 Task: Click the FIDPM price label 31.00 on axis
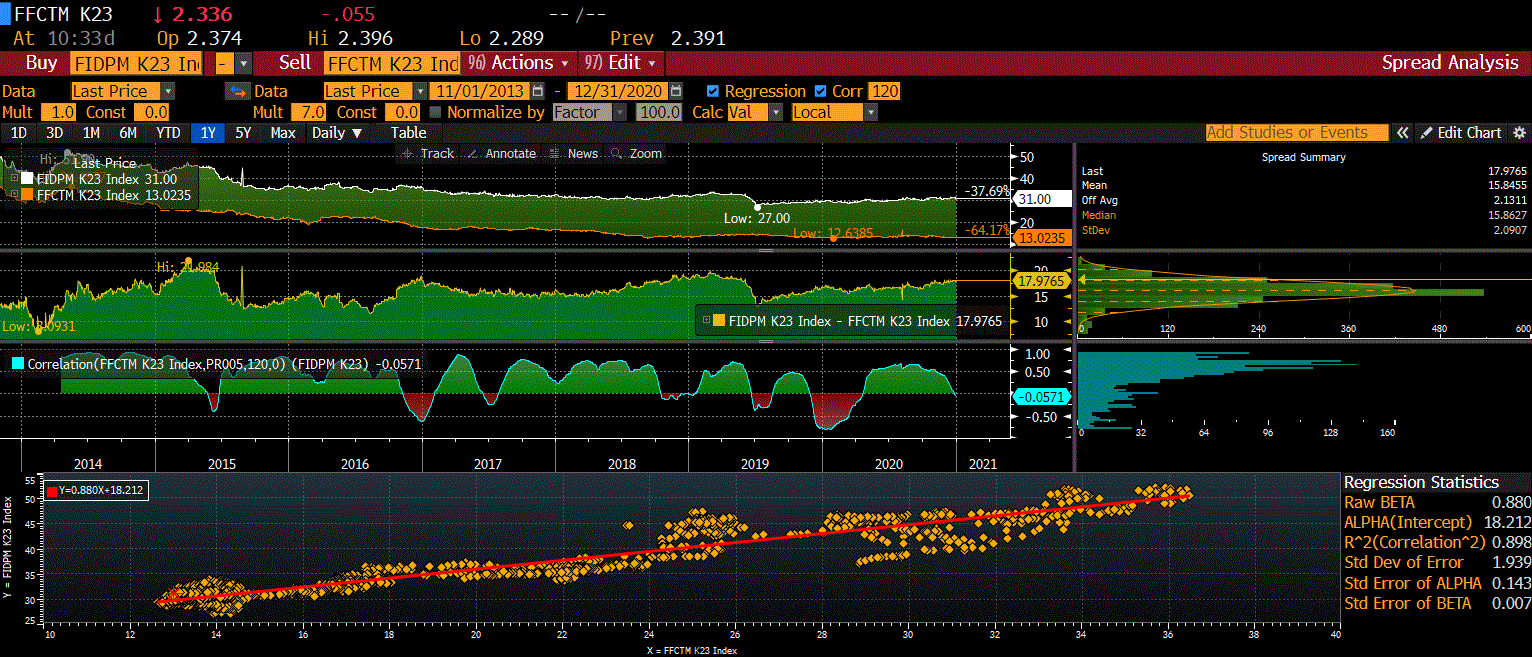point(1043,199)
